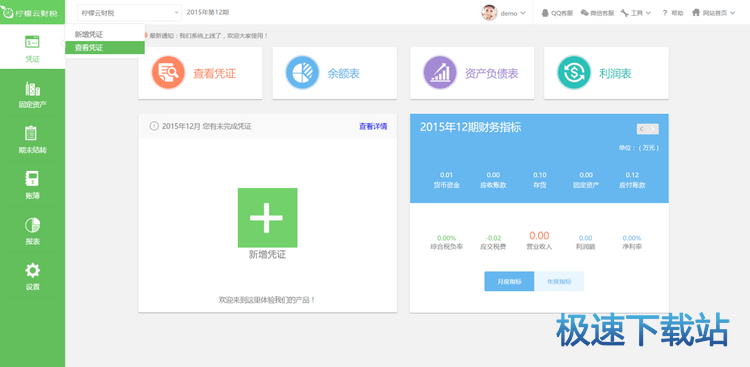The width and height of the screenshot is (750, 367).
Task: Expand the 工具 dropdown arrow
Action: click(648, 13)
